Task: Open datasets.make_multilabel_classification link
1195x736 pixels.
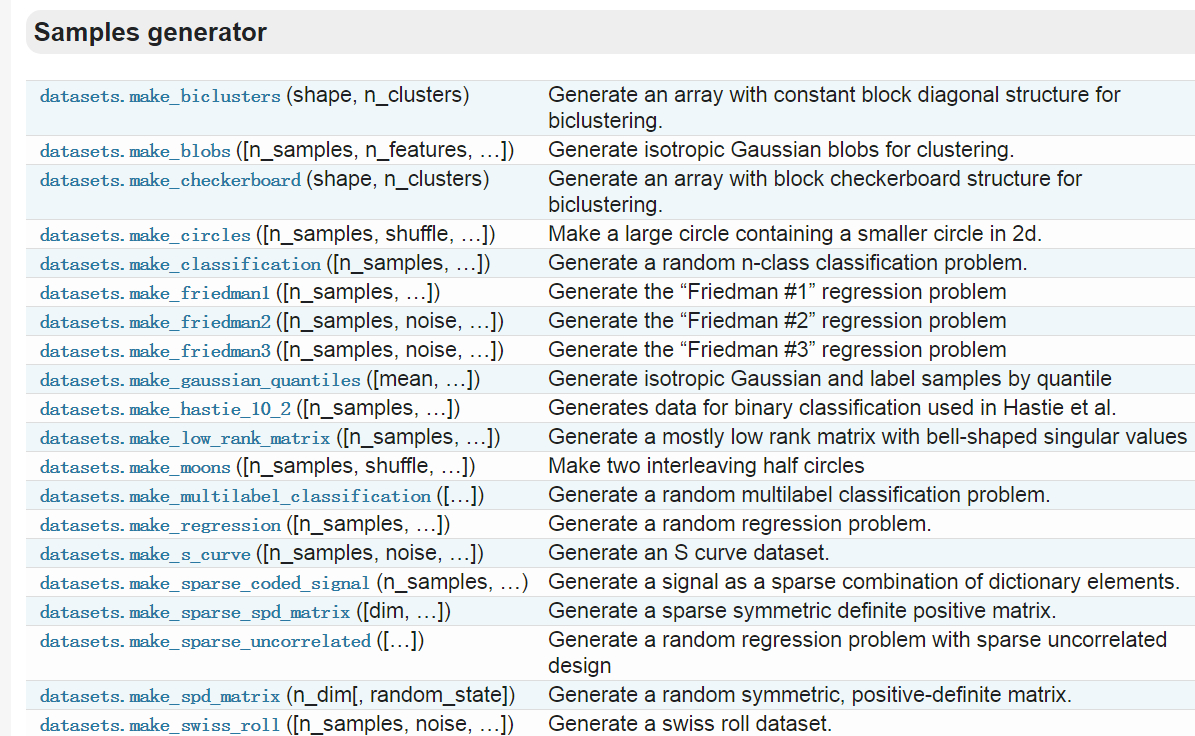Action: tap(235, 497)
